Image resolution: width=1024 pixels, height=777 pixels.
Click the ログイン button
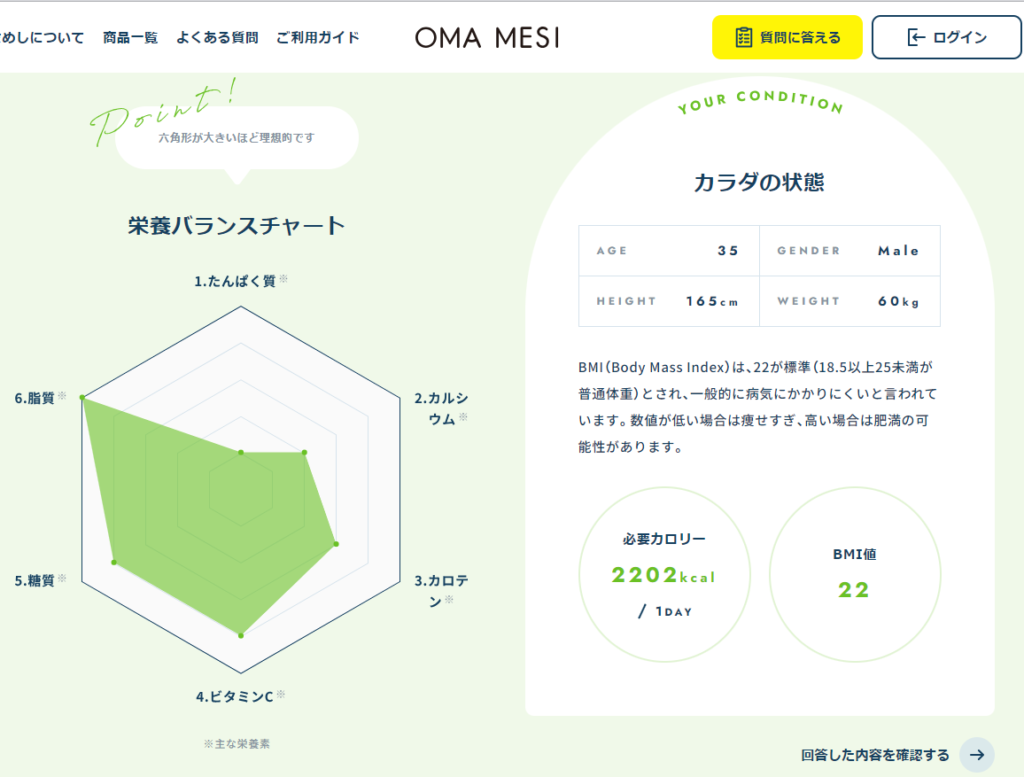click(946, 37)
